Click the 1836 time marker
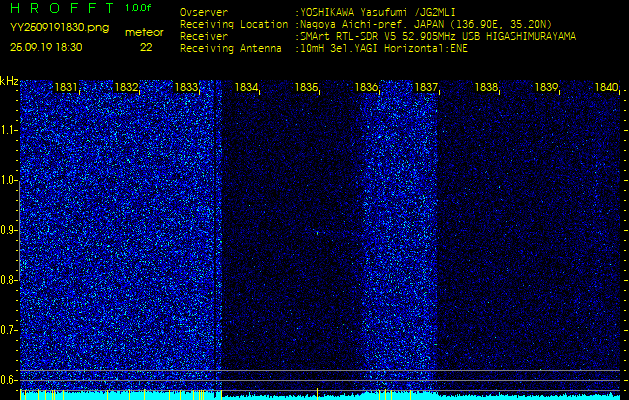 pos(366,87)
